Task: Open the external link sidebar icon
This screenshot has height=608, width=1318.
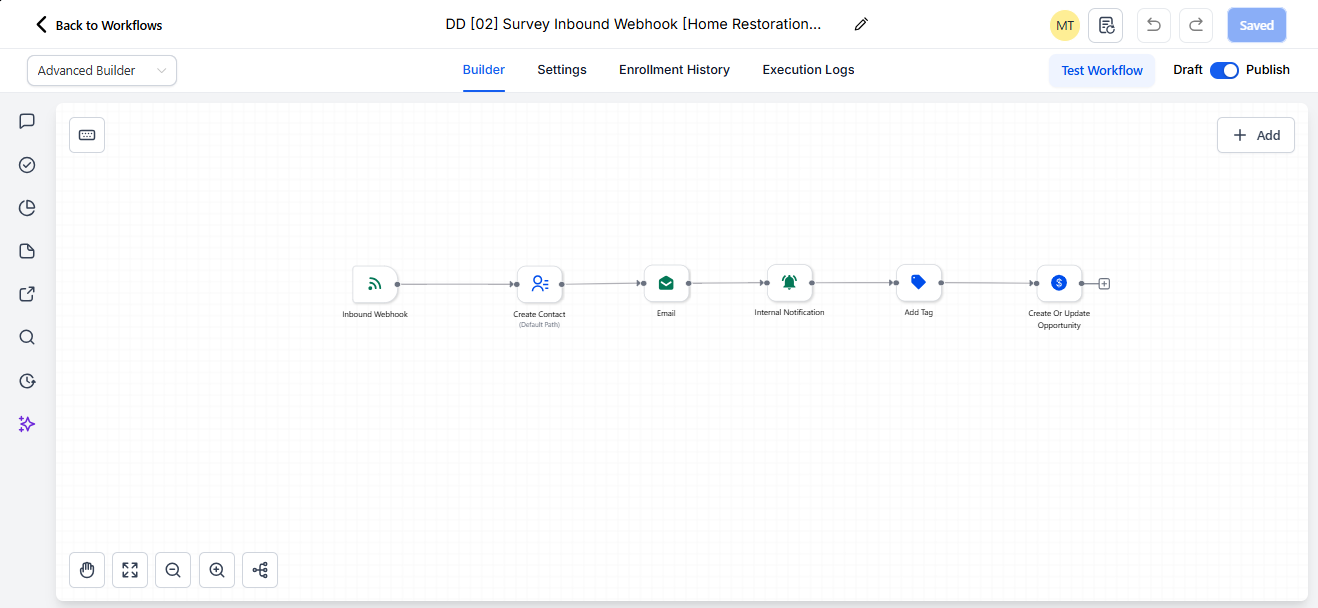Action: (x=27, y=294)
